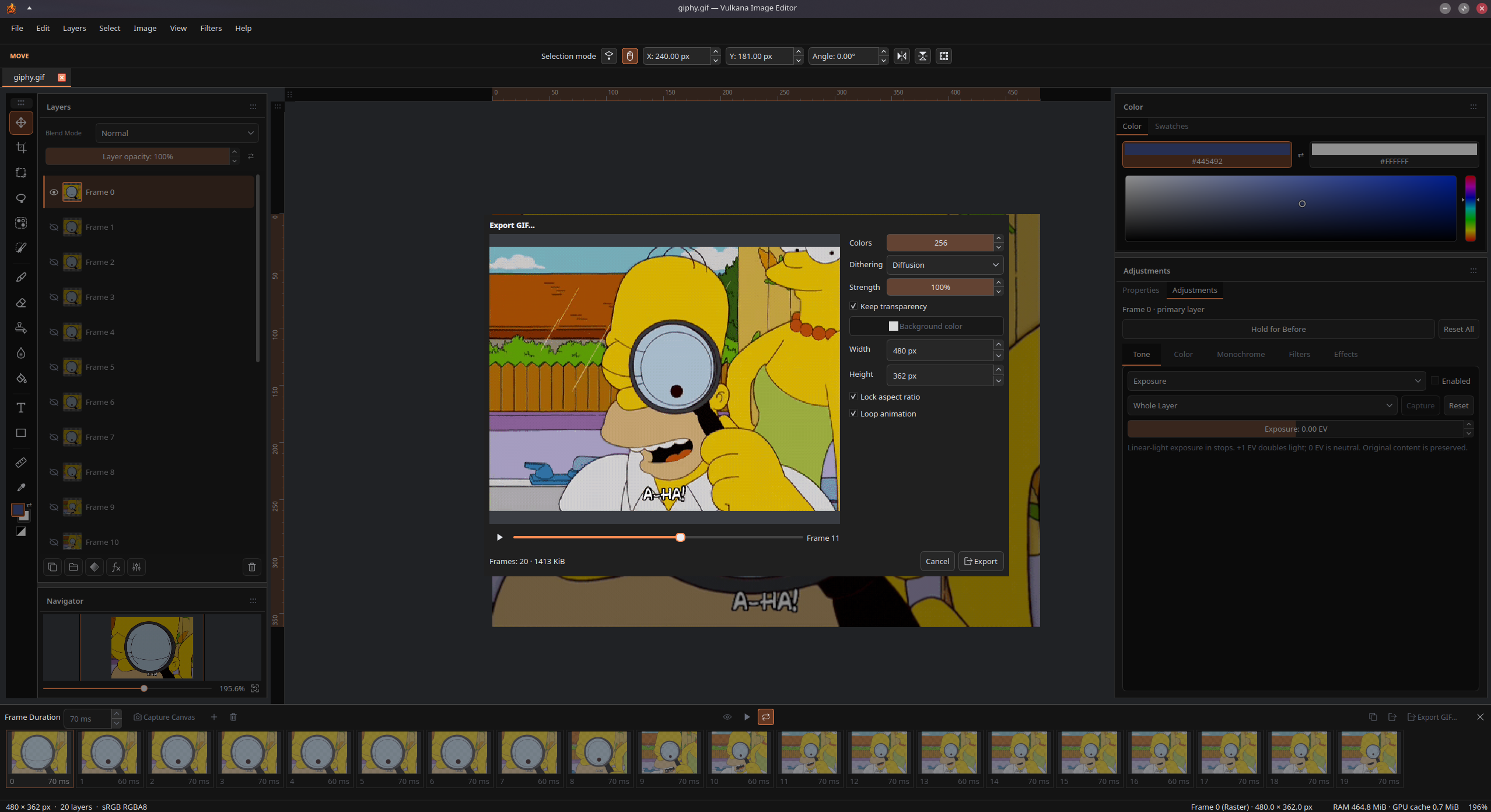1491x812 pixels.
Task: Click the Capture Canvas camera button
Action: (164, 717)
